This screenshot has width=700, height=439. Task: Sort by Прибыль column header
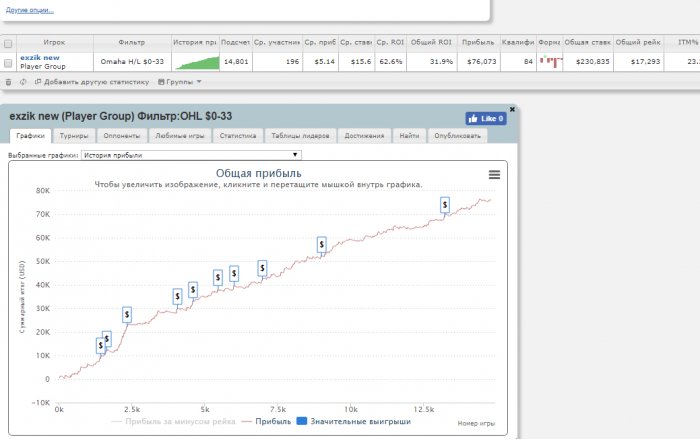click(478, 42)
